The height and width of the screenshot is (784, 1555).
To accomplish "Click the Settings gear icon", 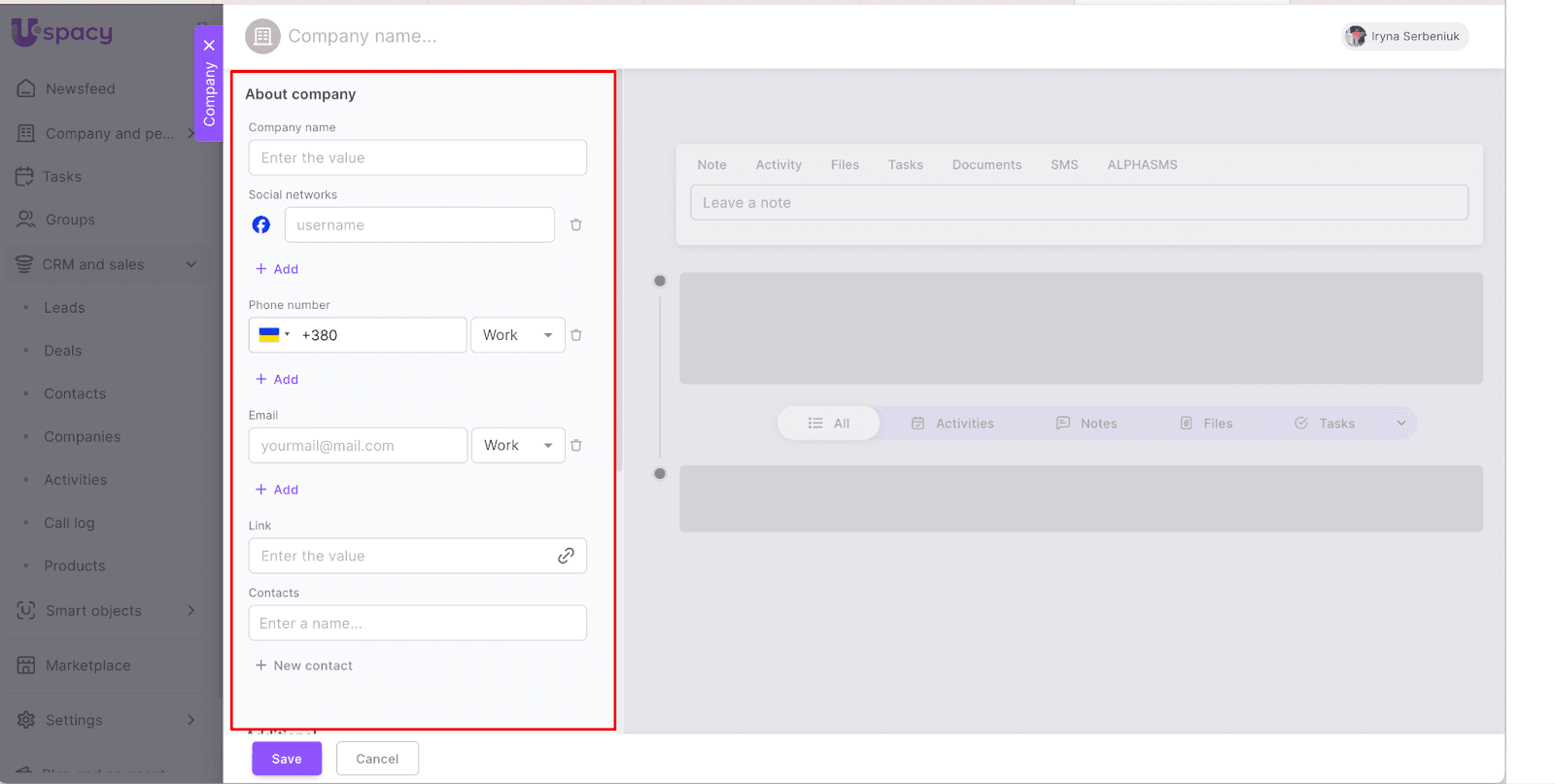I will pos(26,720).
